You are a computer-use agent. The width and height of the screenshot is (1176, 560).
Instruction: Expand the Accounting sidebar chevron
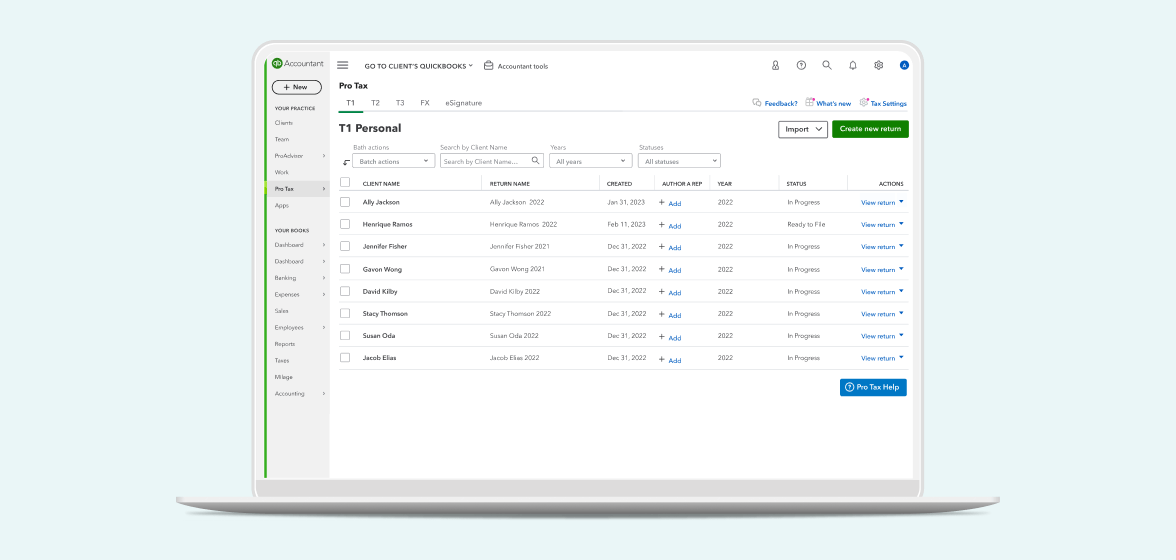tap(324, 394)
